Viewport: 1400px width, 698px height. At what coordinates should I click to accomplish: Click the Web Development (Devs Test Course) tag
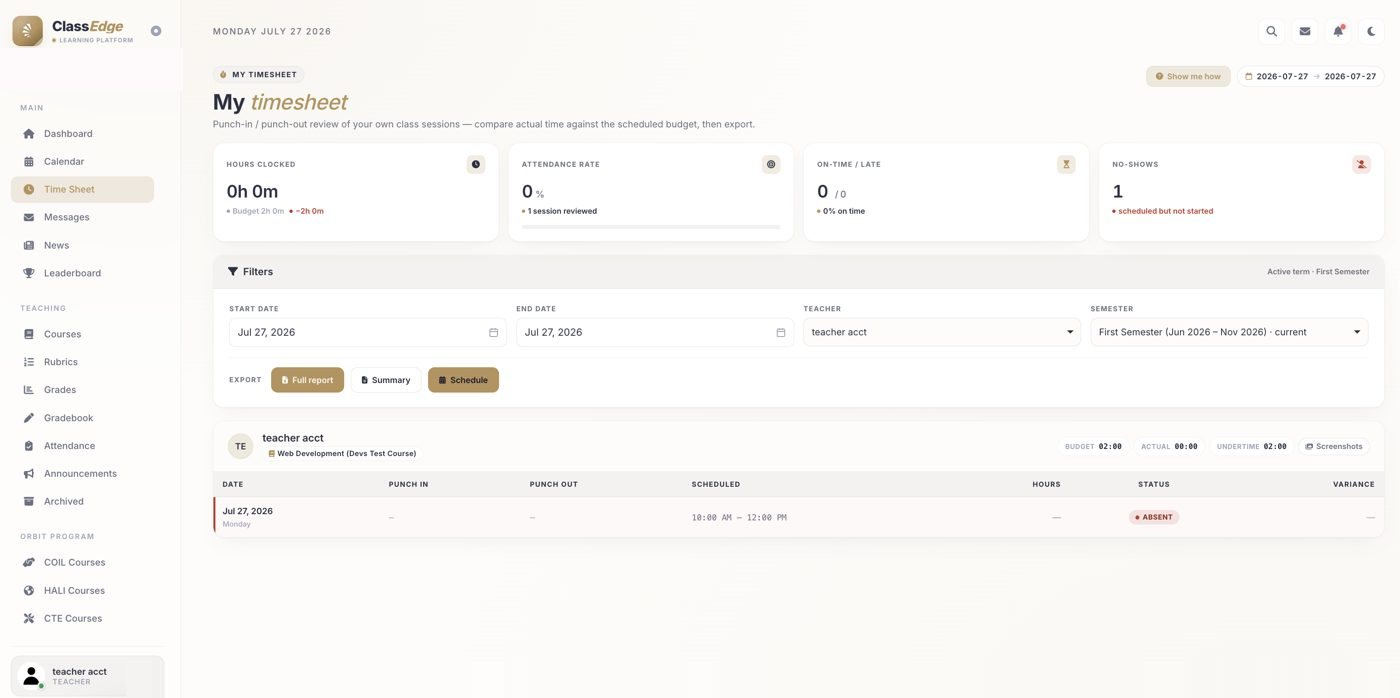tap(342, 454)
